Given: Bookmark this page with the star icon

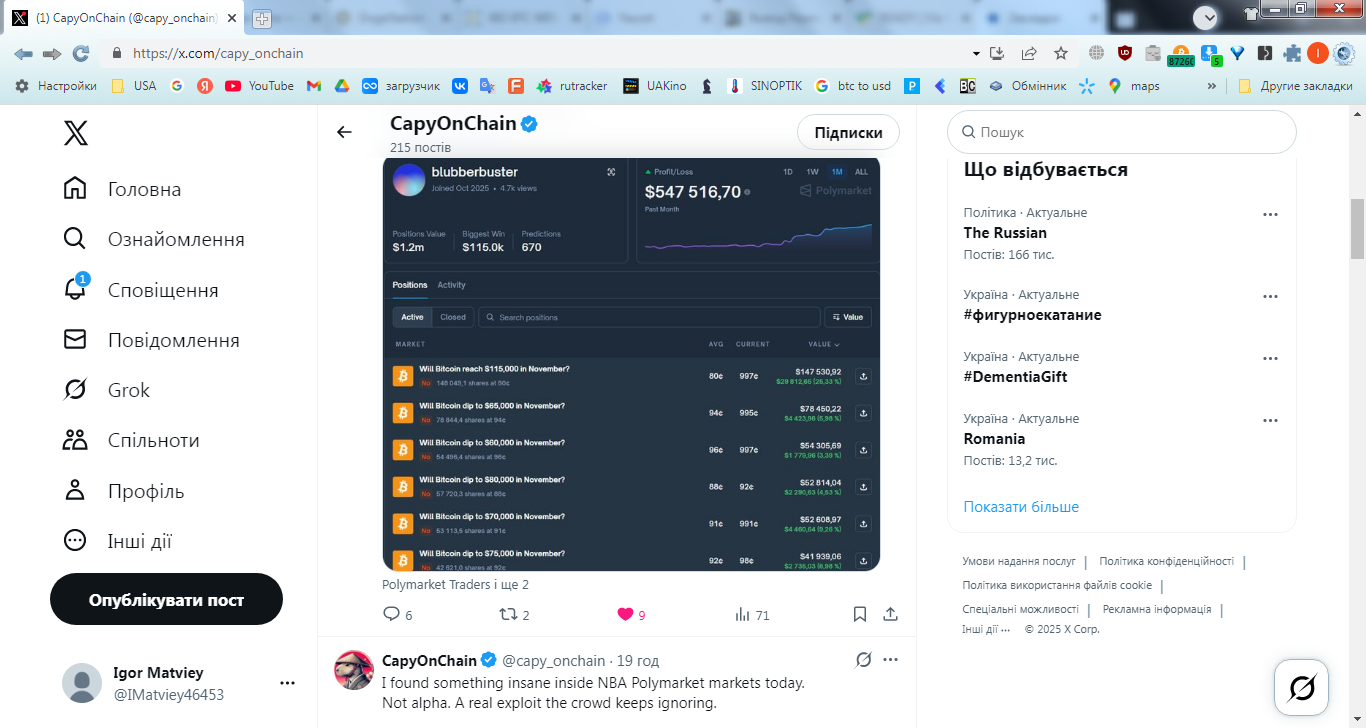Looking at the screenshot, I should click(x=1061, y=53).
